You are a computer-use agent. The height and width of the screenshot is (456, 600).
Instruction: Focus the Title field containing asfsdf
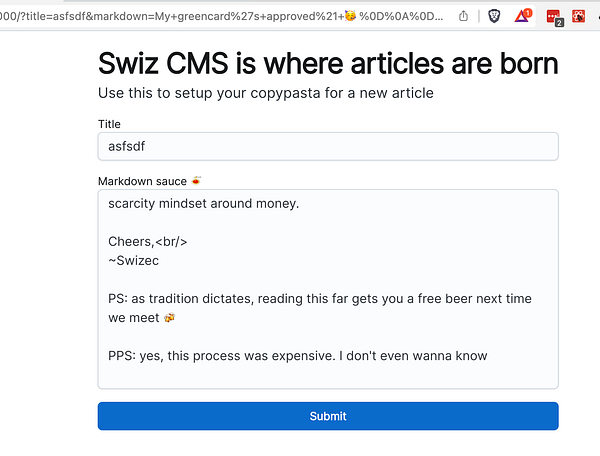point(328,146)
